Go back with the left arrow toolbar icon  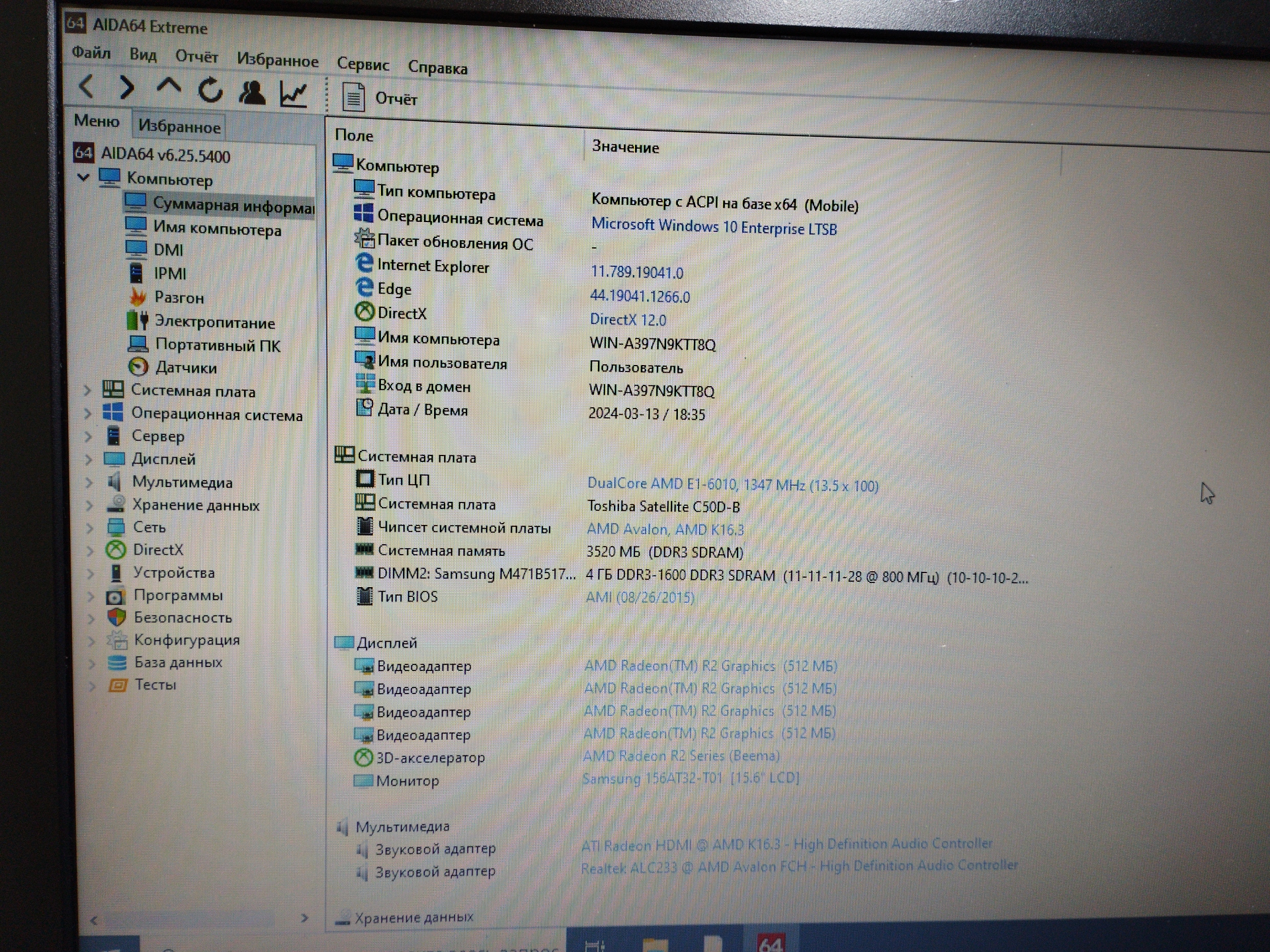tap(87, 86)
